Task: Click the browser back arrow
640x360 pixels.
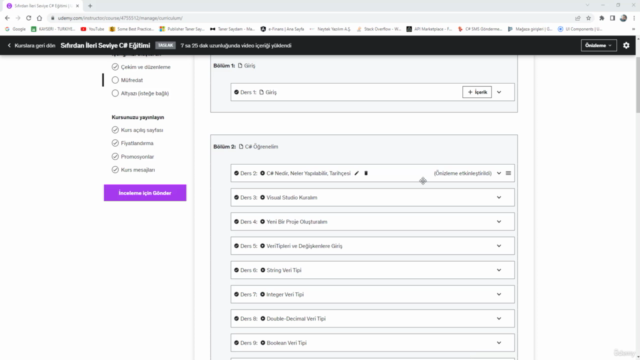Action: [x=7, y=18]
